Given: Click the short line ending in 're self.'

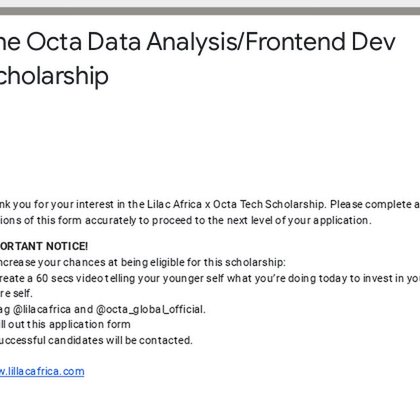Looking at the screenshot, I should (x=16, y=293).
